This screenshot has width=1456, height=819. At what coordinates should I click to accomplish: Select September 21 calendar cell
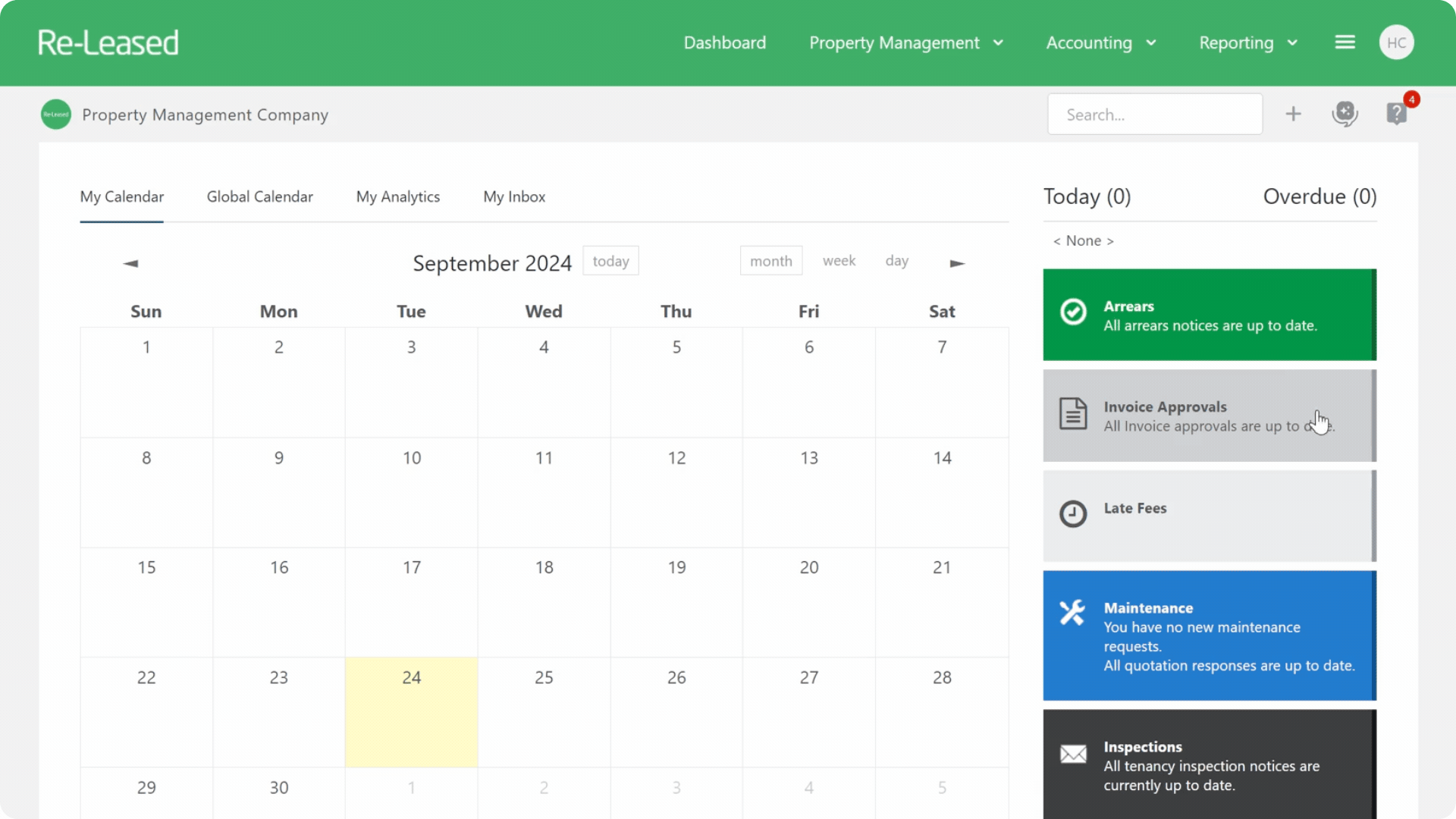(942, 602)
